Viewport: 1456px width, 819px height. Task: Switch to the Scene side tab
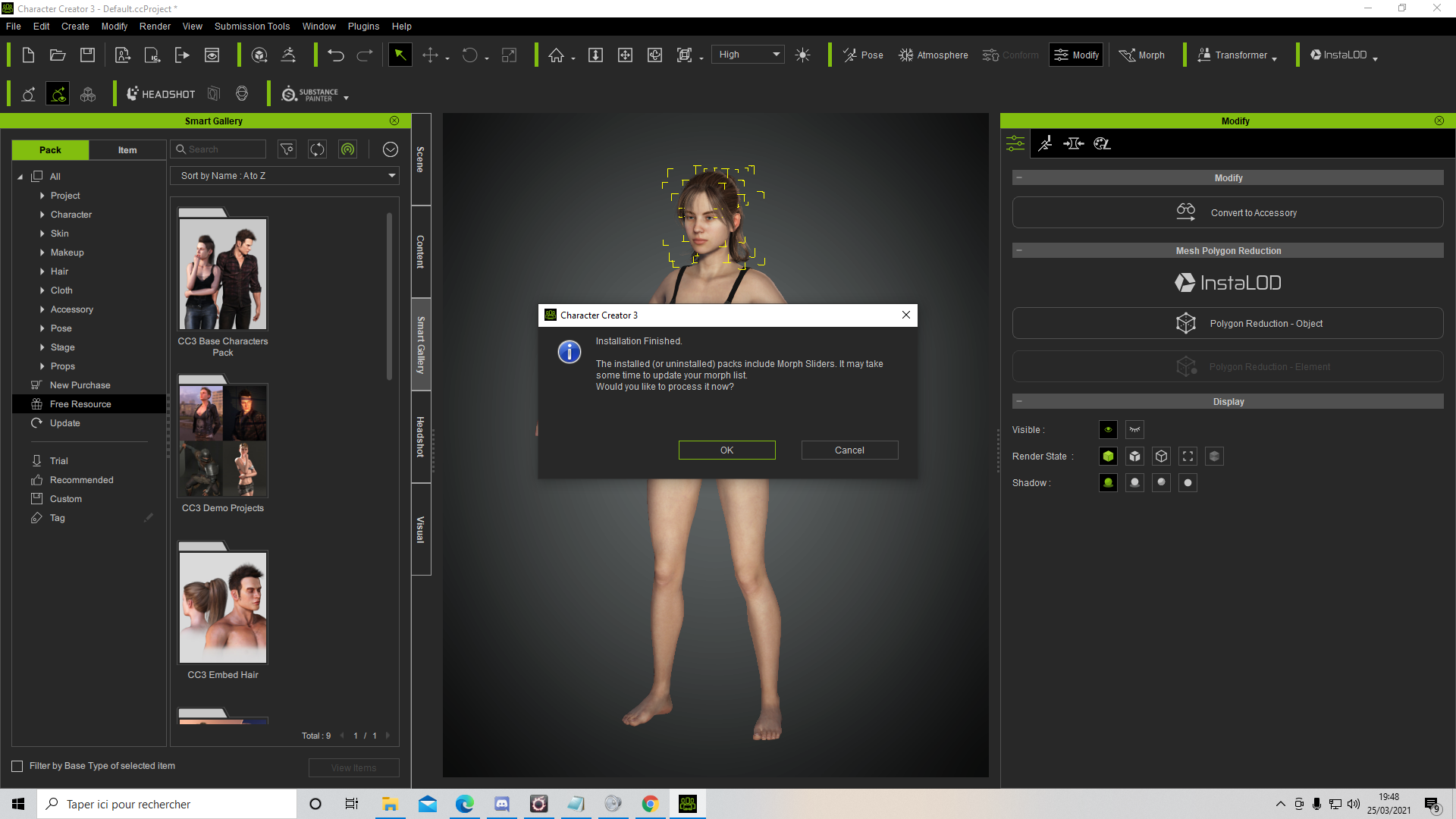point(421,159)
